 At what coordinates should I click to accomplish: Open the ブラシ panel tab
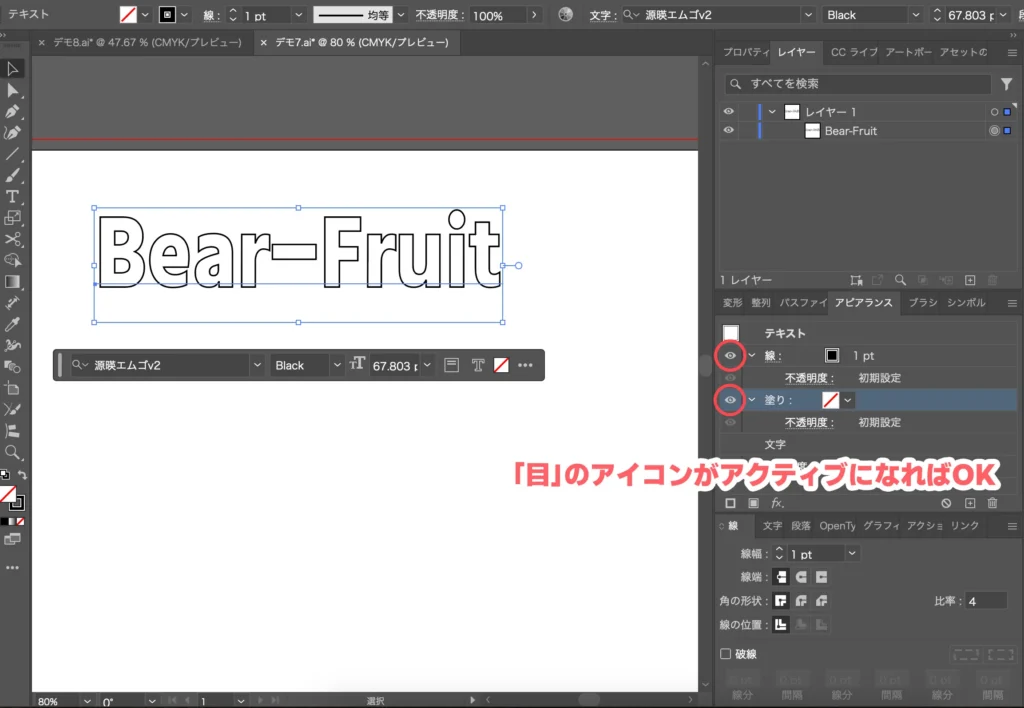click(x=923, y=302)
